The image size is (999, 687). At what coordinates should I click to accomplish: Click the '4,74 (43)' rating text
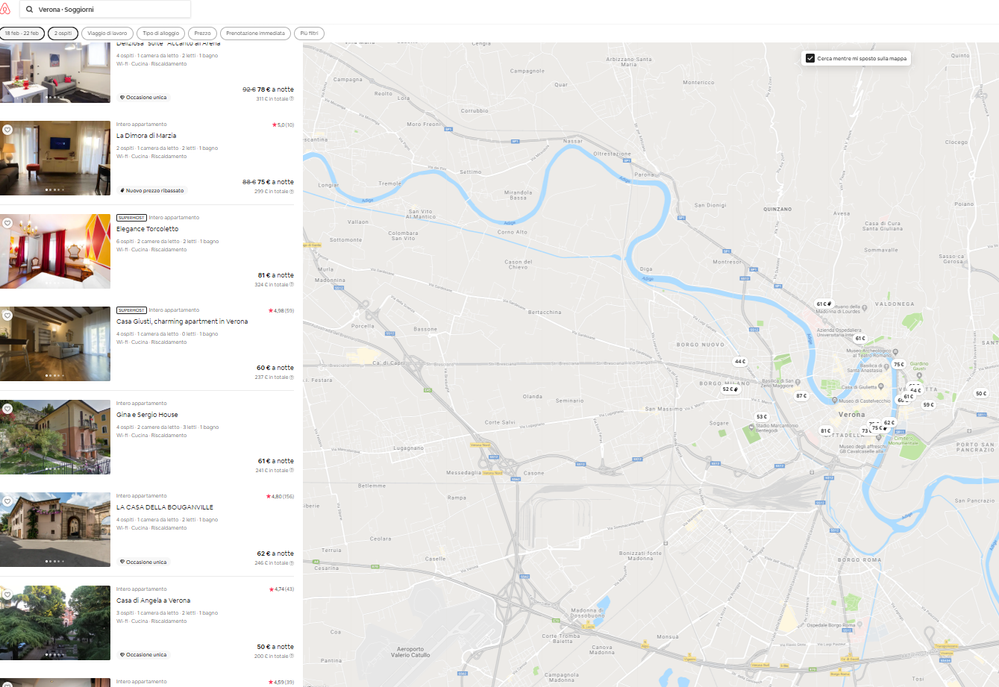pyautogui.click(x=282, y=589)
